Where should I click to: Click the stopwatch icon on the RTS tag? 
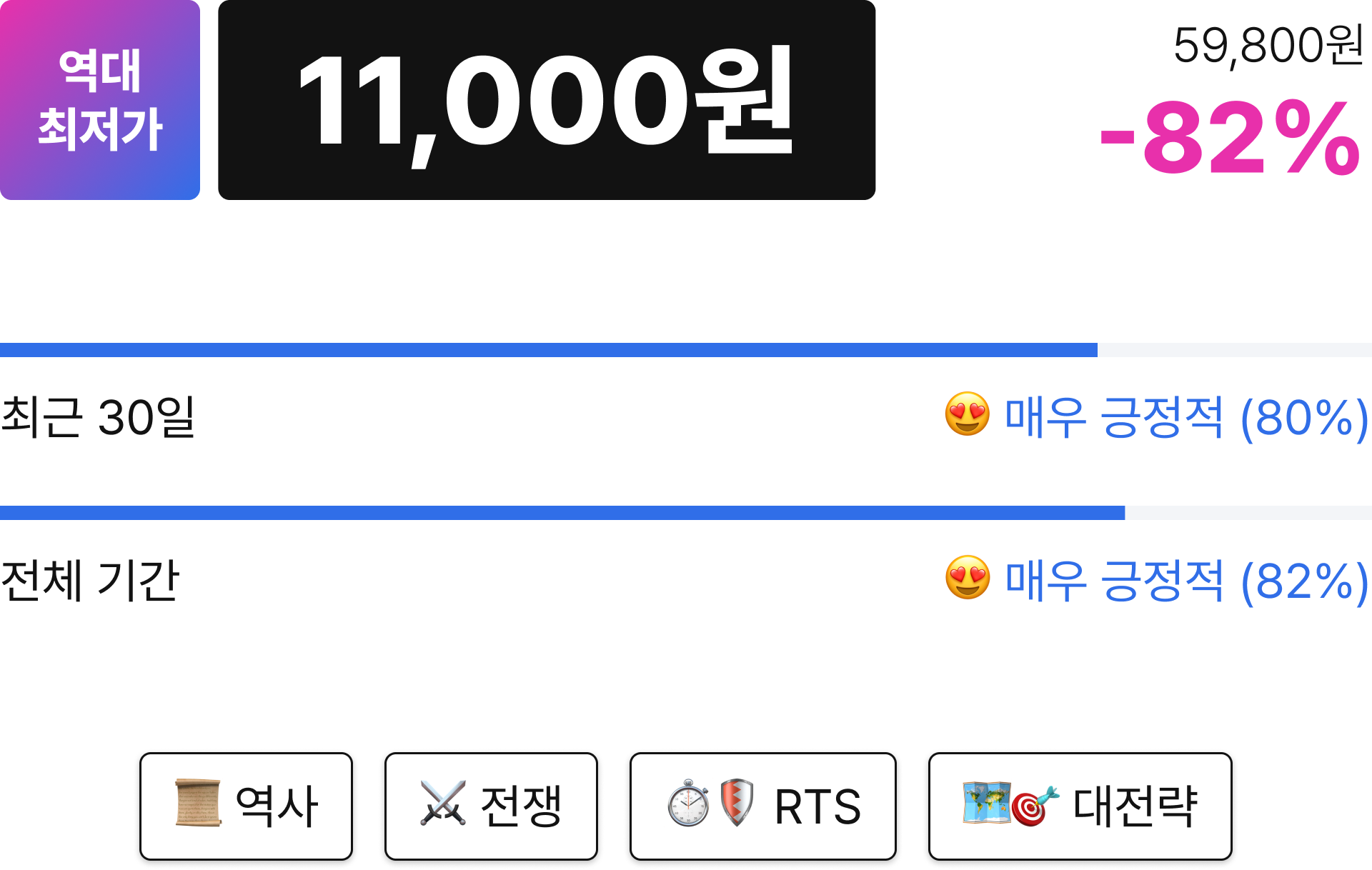tap(688, 804)
